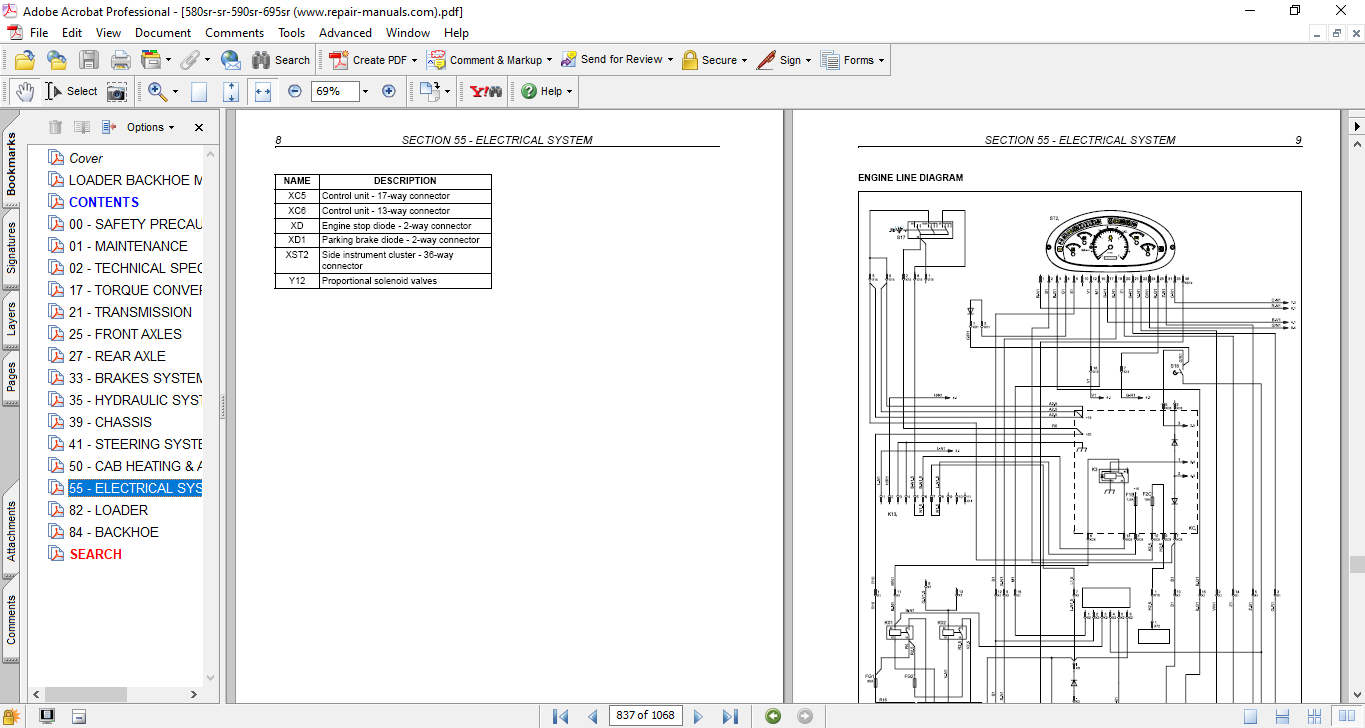The height and width of the screenshot is (728, 1365).
Task: Switch to Actual Size view
Action: (199, 91)
